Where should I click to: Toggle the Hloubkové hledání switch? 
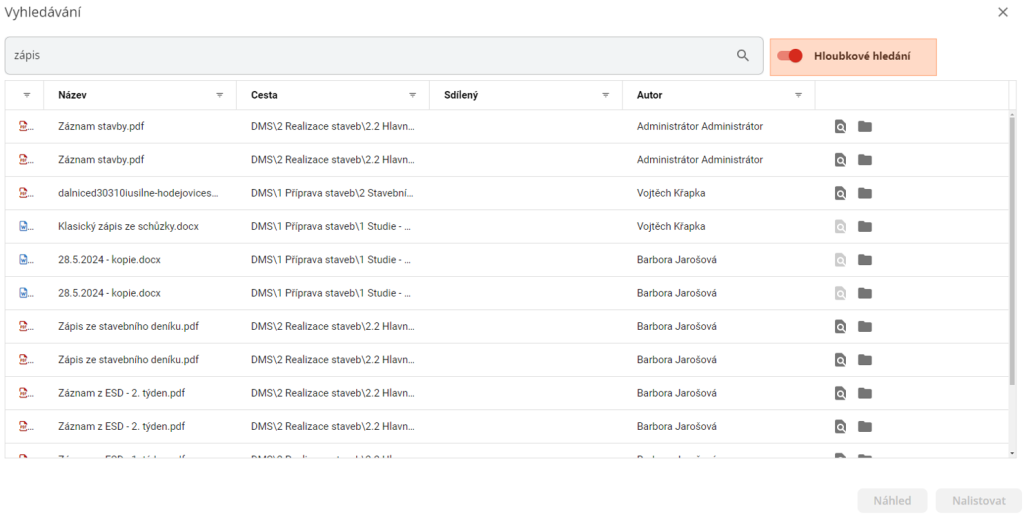pyautogui.click(x=790, y=56)
